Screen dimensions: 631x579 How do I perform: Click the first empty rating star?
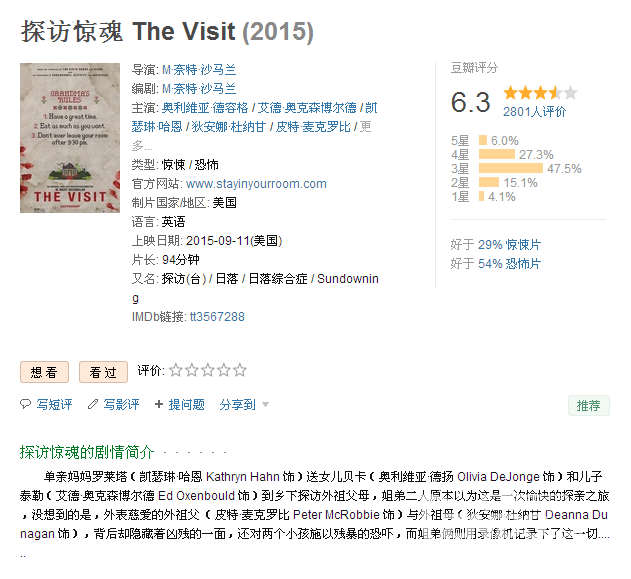(176, 370)
